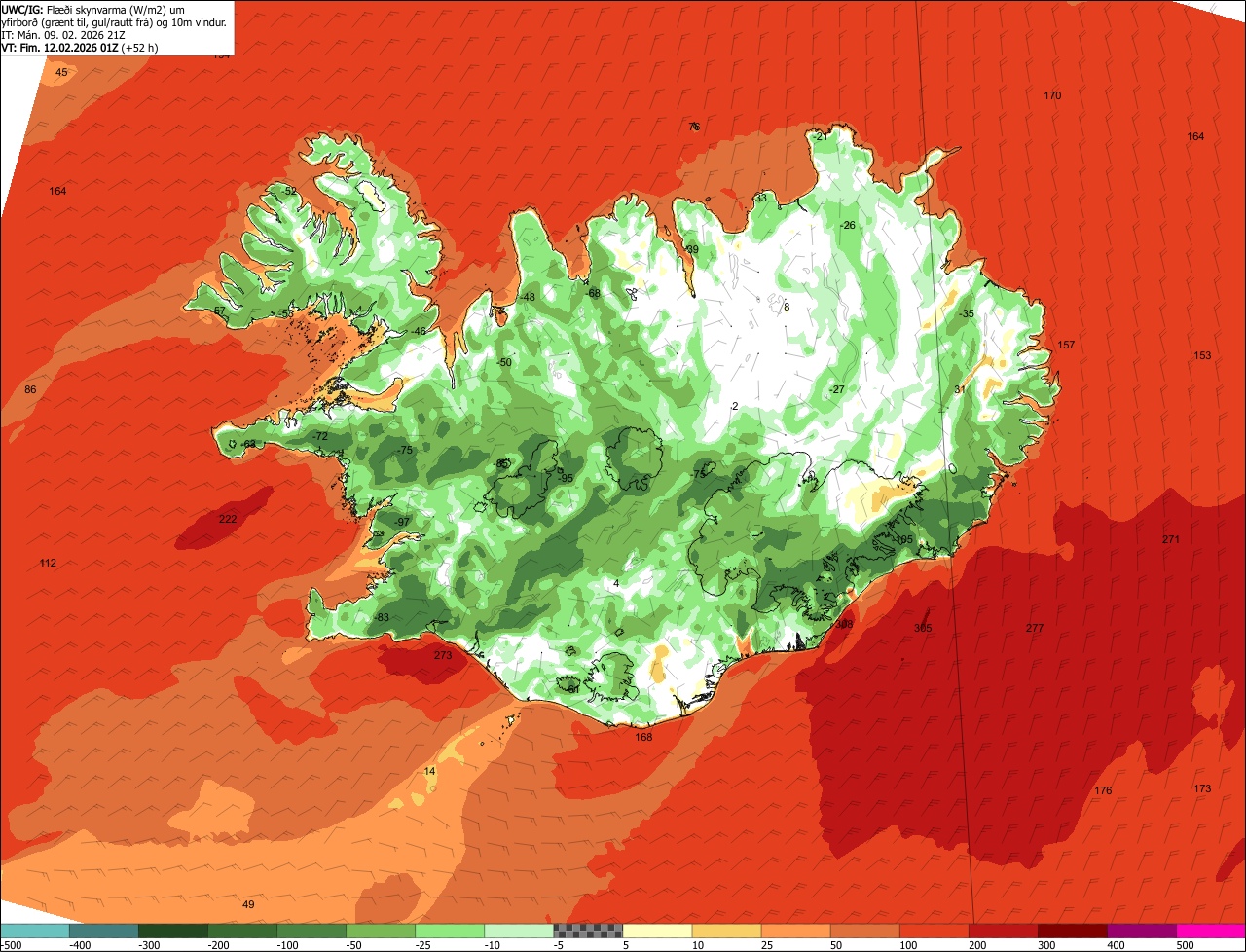Click the map value 277 southeast of Iceland
1246x952 pixels.
point(1035,628)
